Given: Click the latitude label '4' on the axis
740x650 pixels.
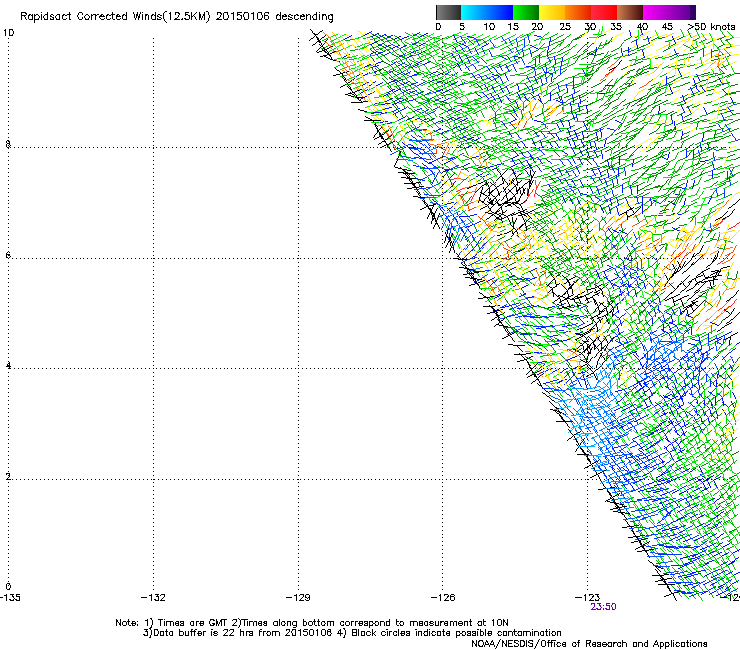Looking at the screenshot, I should (8, 365).
